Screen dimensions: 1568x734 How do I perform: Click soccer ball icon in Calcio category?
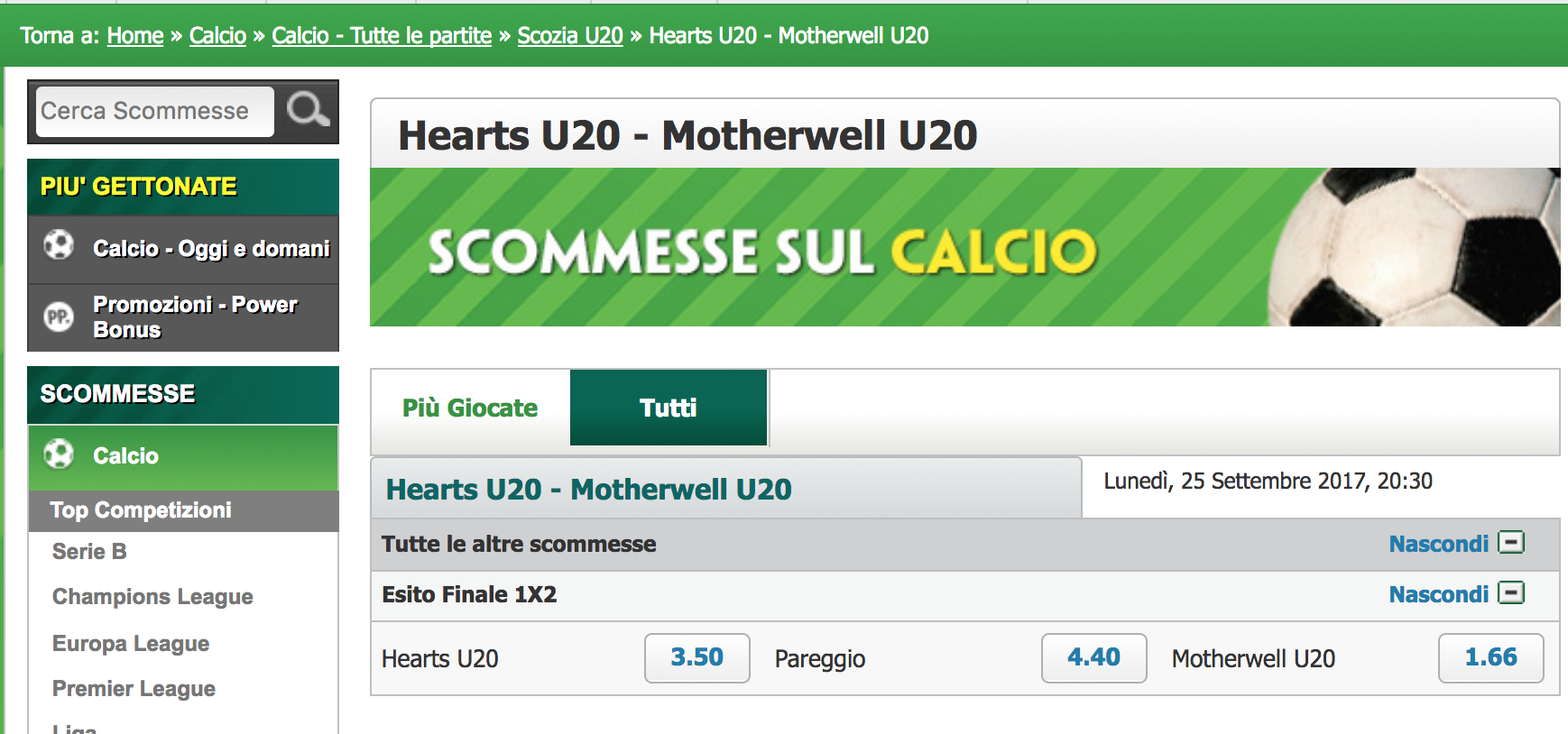(59, 454)
